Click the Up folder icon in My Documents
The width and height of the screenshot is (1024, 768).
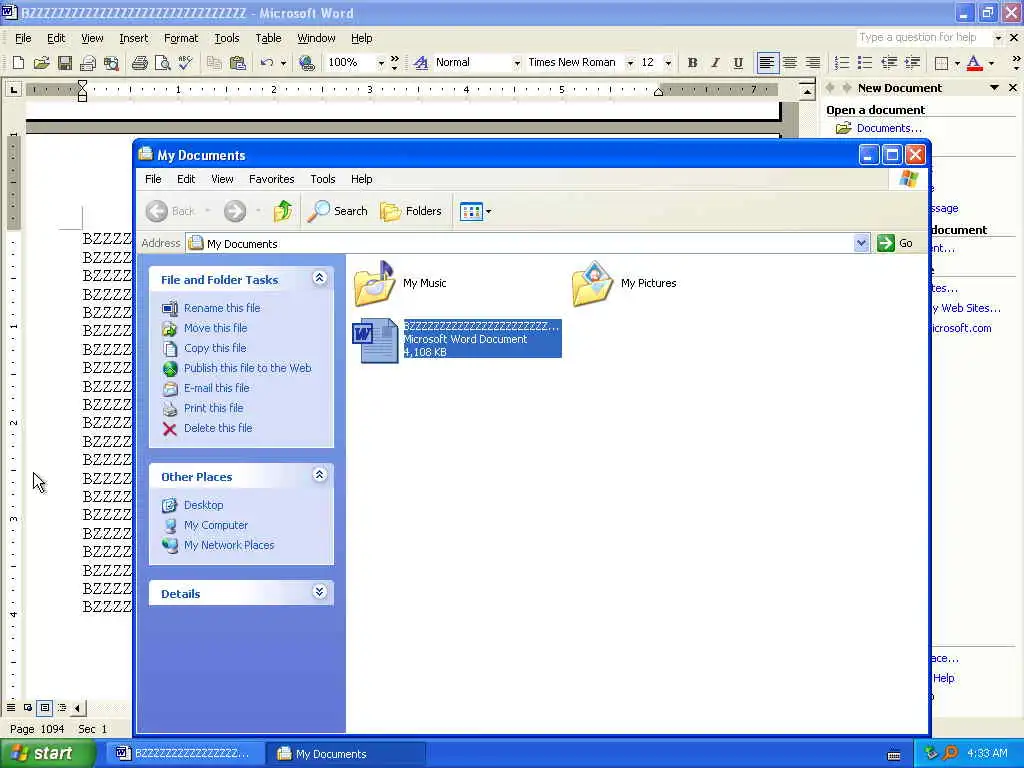(283, 211)
